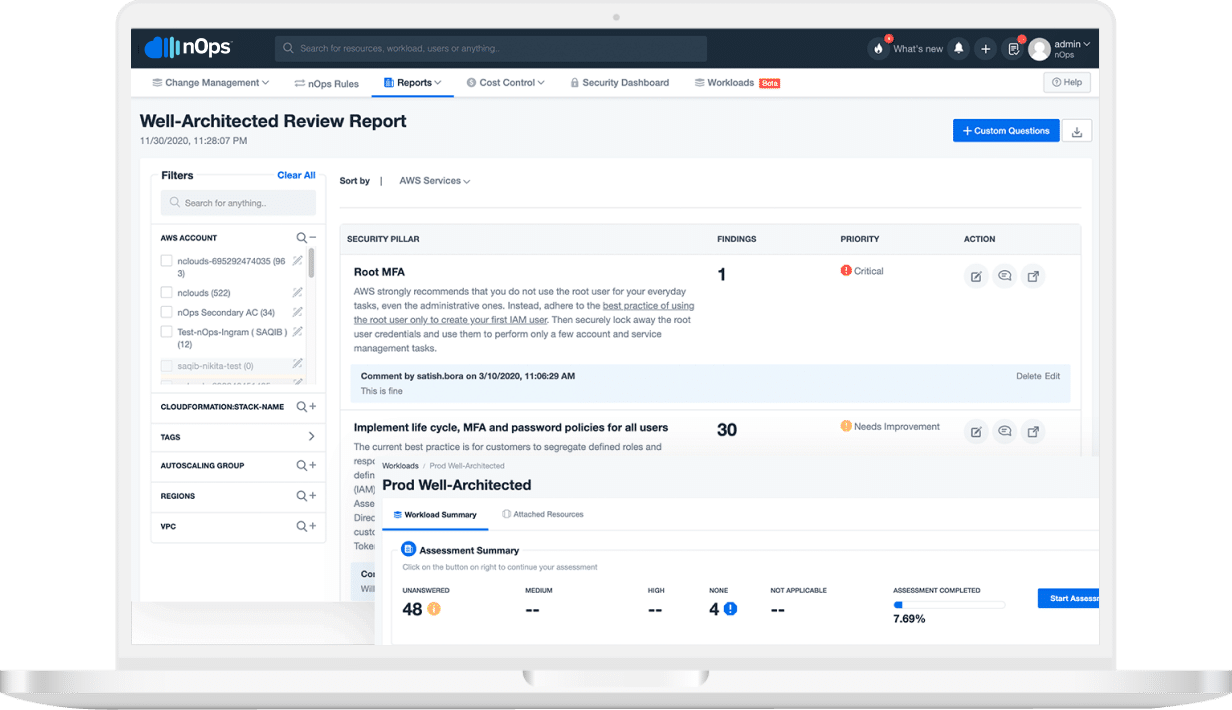Open the Change Management dropdown
The image size is (1232, 710).
click(x=211, y=83)
